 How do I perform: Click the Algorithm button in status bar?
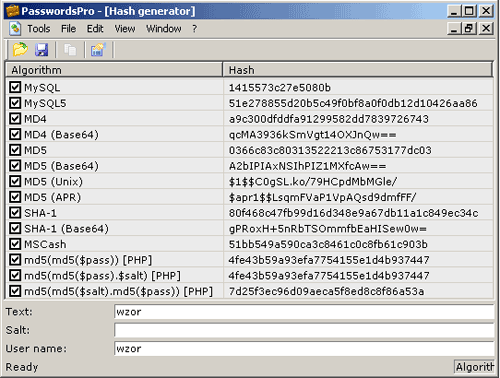(474, 367)
